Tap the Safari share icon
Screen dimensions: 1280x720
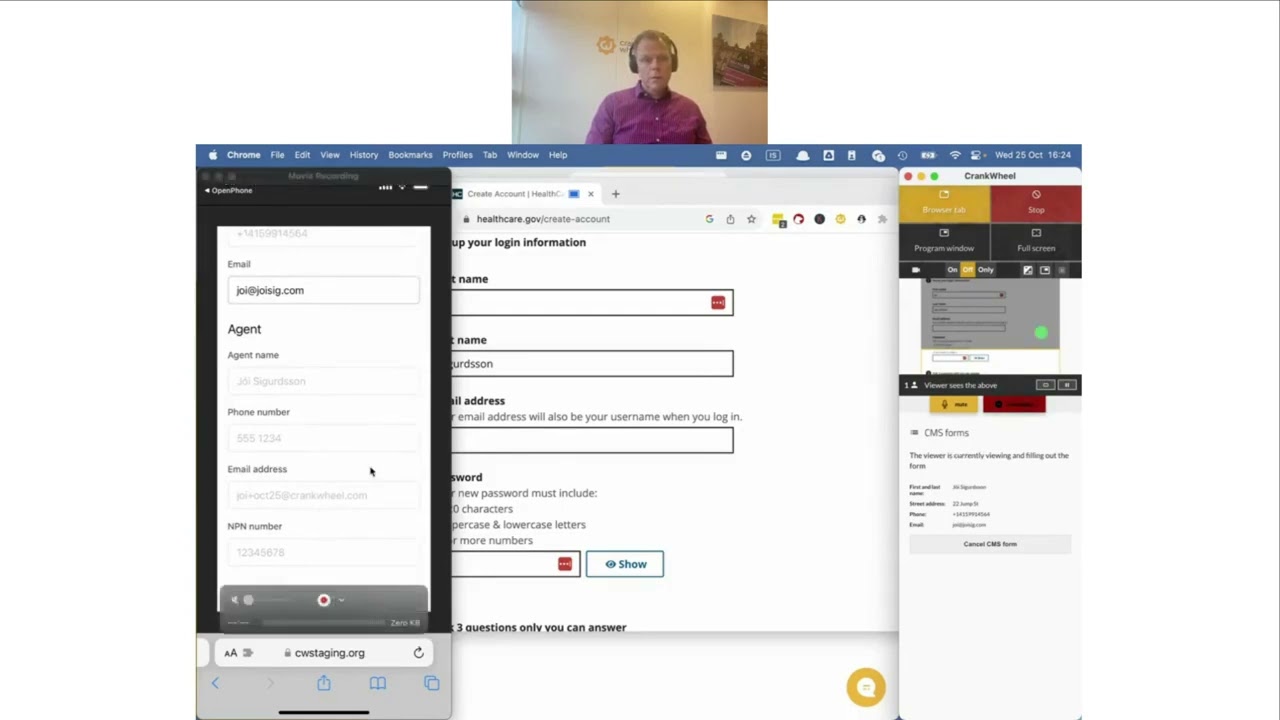click(x=324, y=683)
